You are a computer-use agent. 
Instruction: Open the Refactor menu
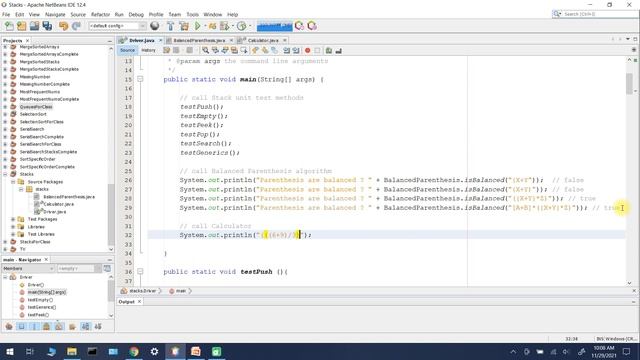pos(100,14)
